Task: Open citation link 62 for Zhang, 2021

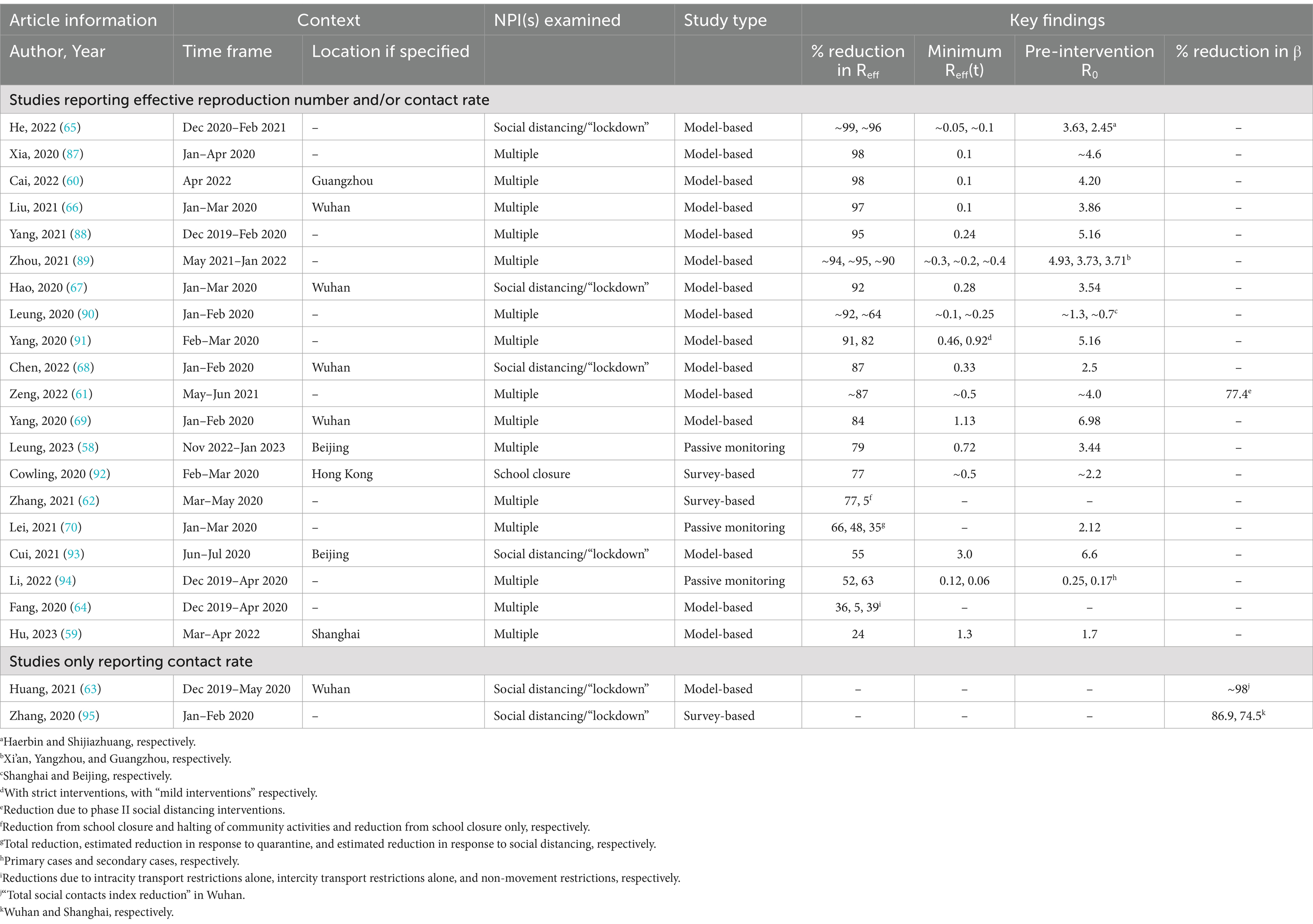Action: [89, 501]
